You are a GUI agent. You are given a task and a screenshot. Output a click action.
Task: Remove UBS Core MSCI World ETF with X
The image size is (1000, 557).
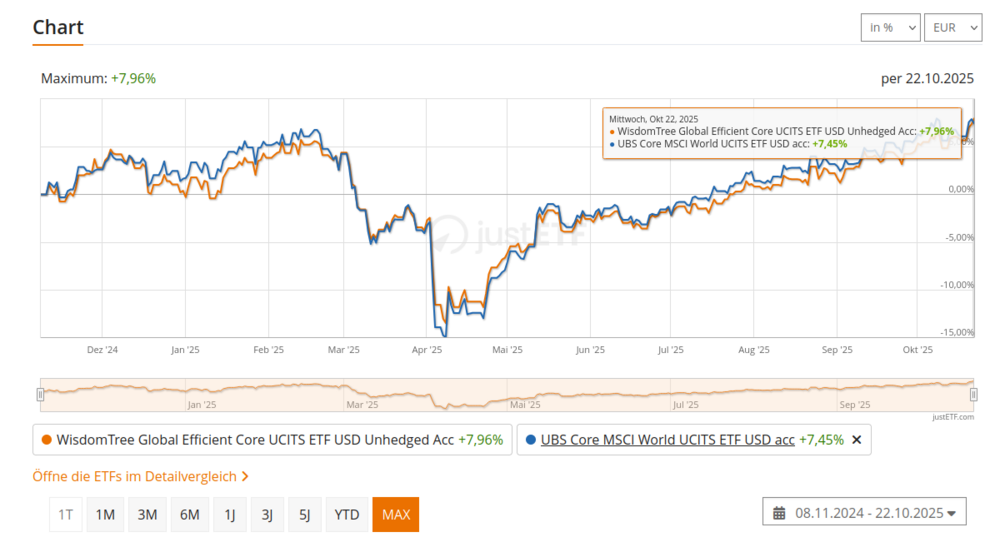point(856,440)
